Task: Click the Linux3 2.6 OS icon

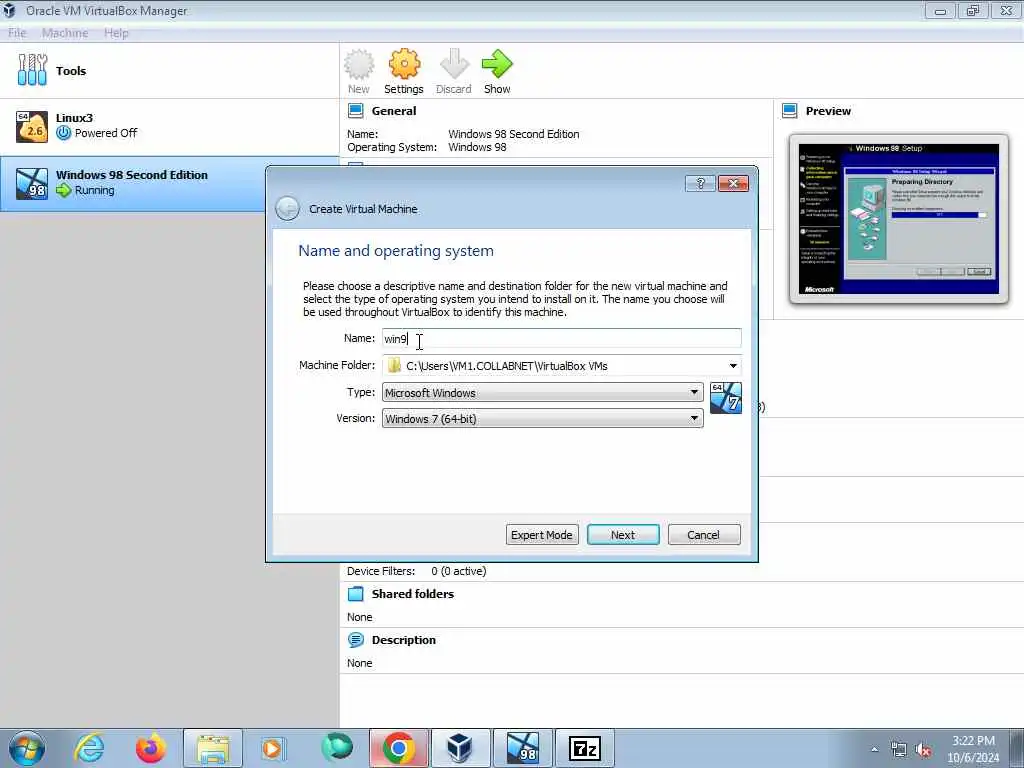Action: [x=32, y=126]
